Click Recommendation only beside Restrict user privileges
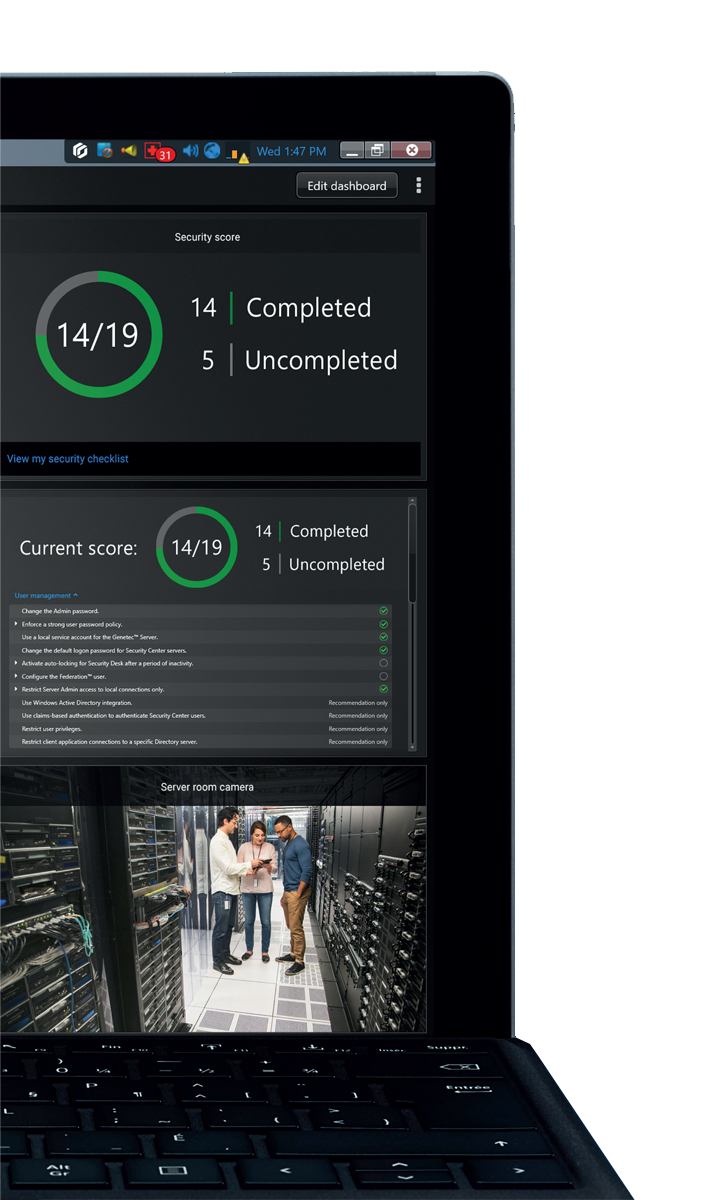708x1200 pixels. (x=358, y=729)
